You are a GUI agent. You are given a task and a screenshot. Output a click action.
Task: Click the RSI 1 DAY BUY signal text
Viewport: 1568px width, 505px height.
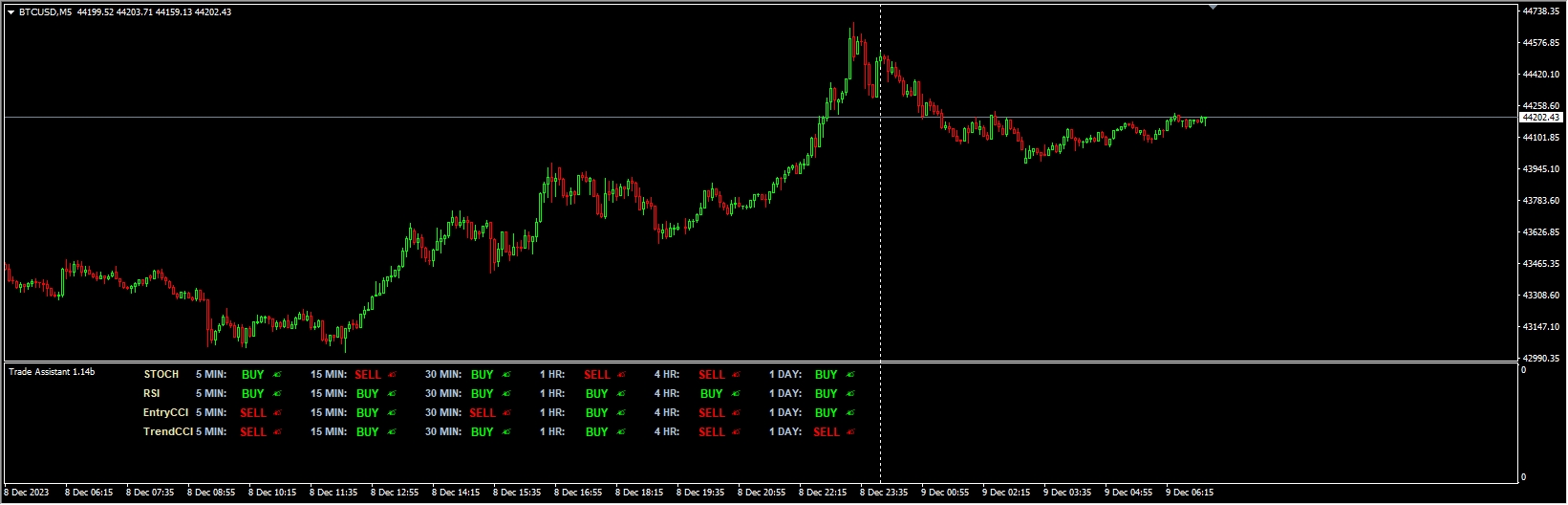[827, 394]
